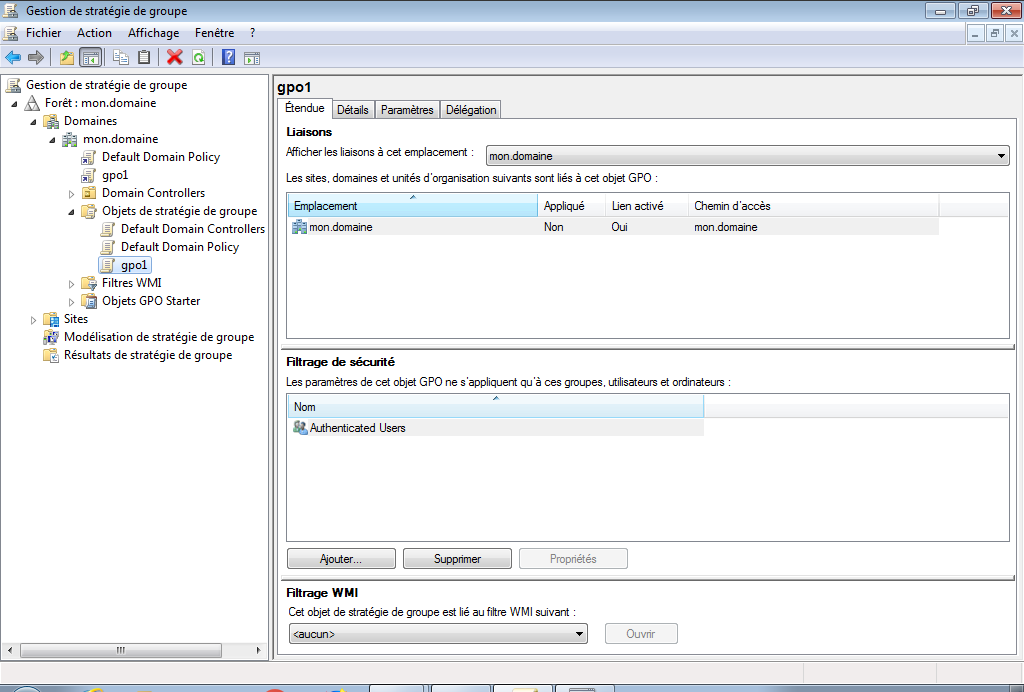Click the greyed-out Ouvrir button
This screenshot has width=1024, height=692.
tap(641, 634)
